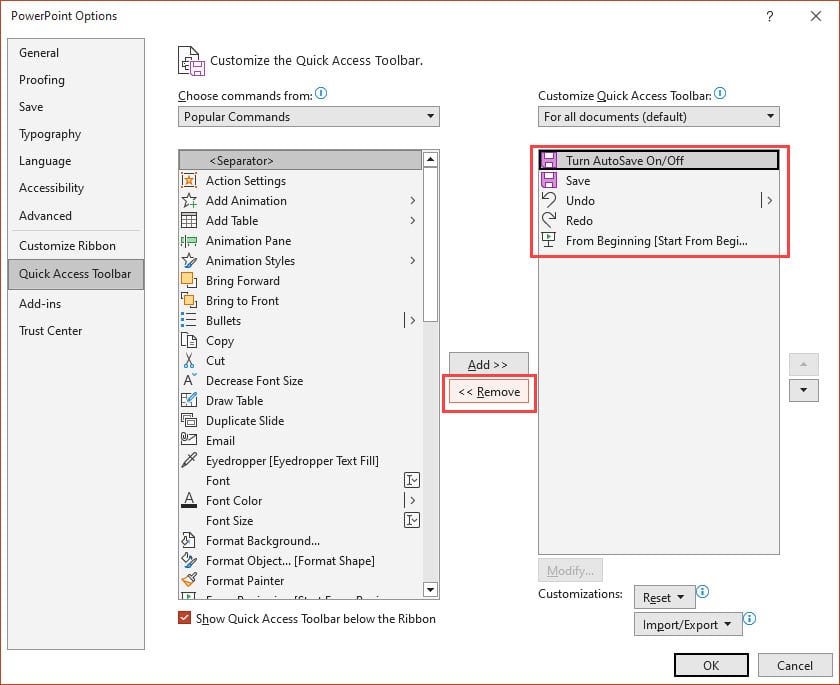Expand the Reset options
Image resolution: width=840 pixels, height=685 pixels.
(664, 598)
